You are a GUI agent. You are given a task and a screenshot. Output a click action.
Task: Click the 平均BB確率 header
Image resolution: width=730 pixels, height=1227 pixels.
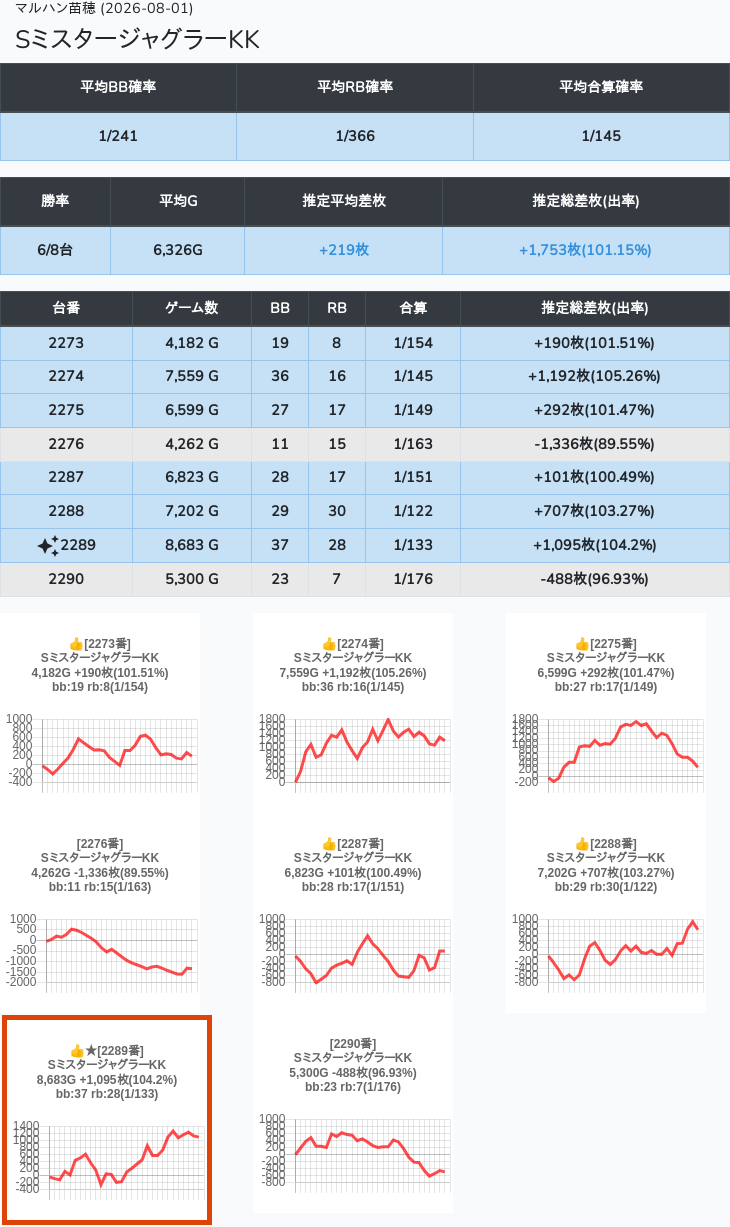[x=118, y=87]
